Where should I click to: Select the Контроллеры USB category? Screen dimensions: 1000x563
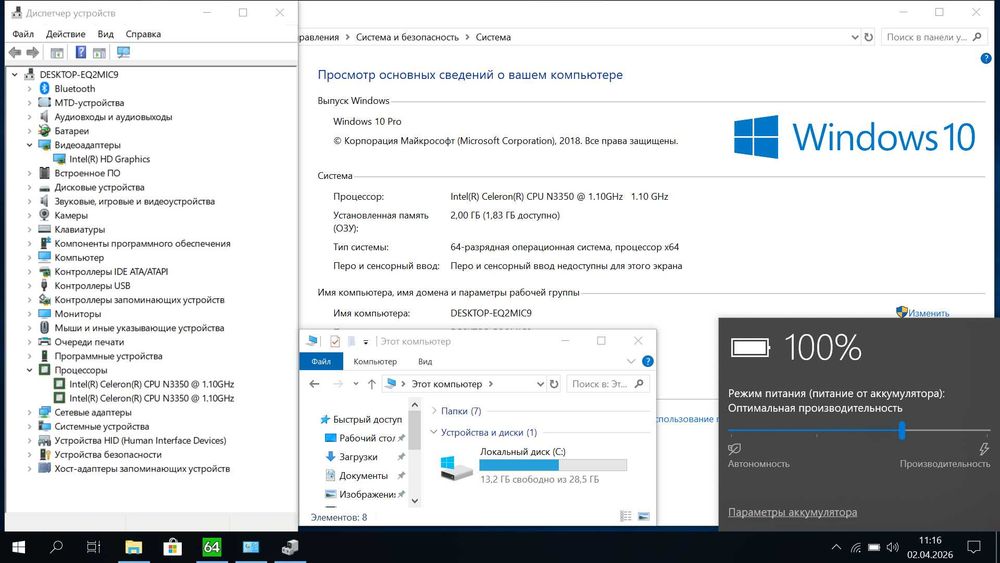coord(92,286)
